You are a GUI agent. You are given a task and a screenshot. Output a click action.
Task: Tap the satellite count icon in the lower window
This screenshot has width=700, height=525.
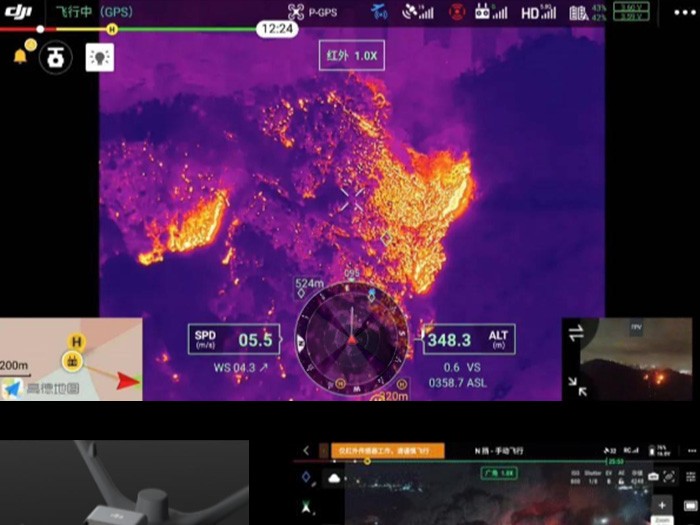610,451
